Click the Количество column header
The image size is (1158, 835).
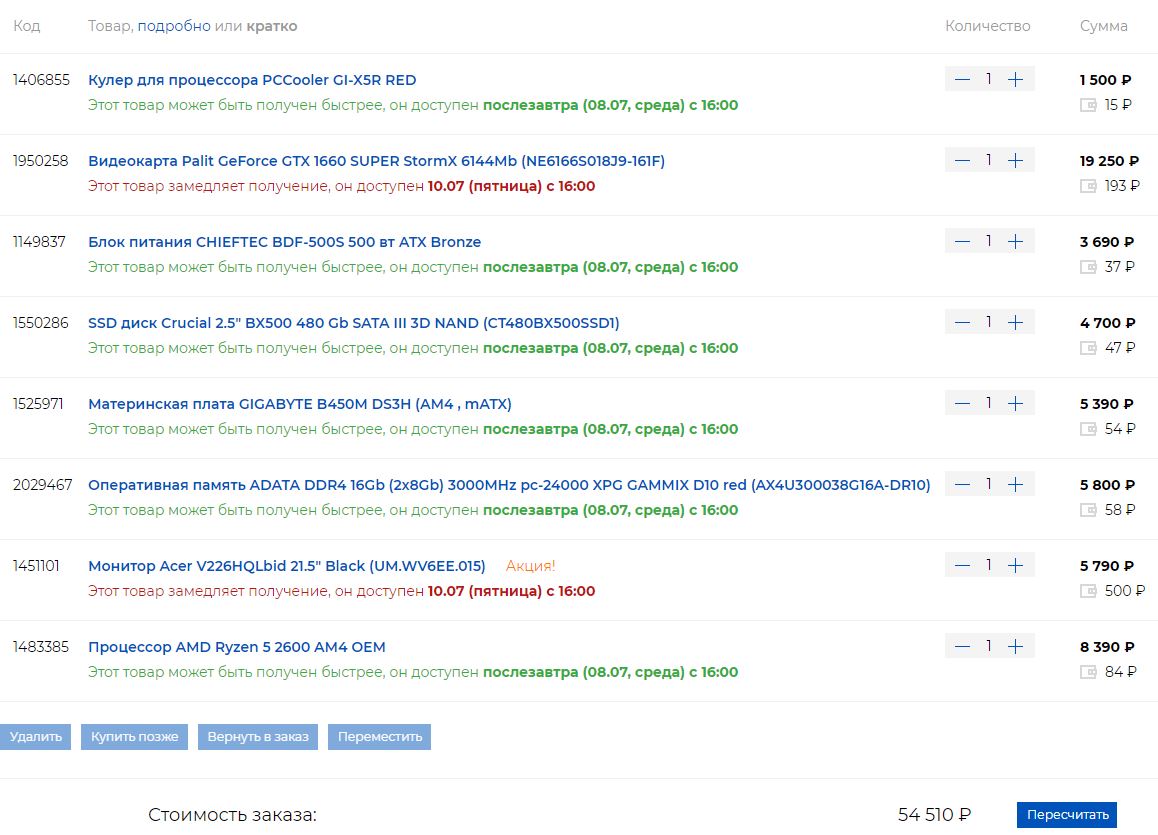[x=987, y=26]
